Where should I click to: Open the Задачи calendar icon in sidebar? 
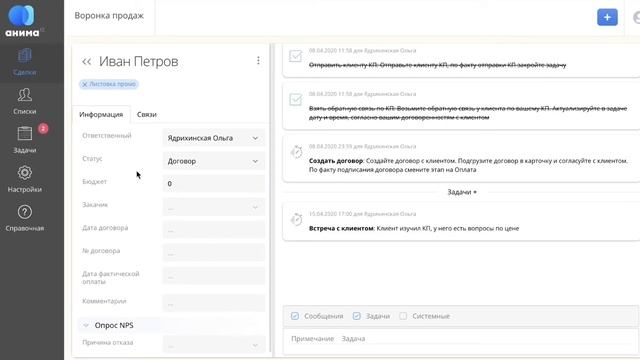[24, 133]
